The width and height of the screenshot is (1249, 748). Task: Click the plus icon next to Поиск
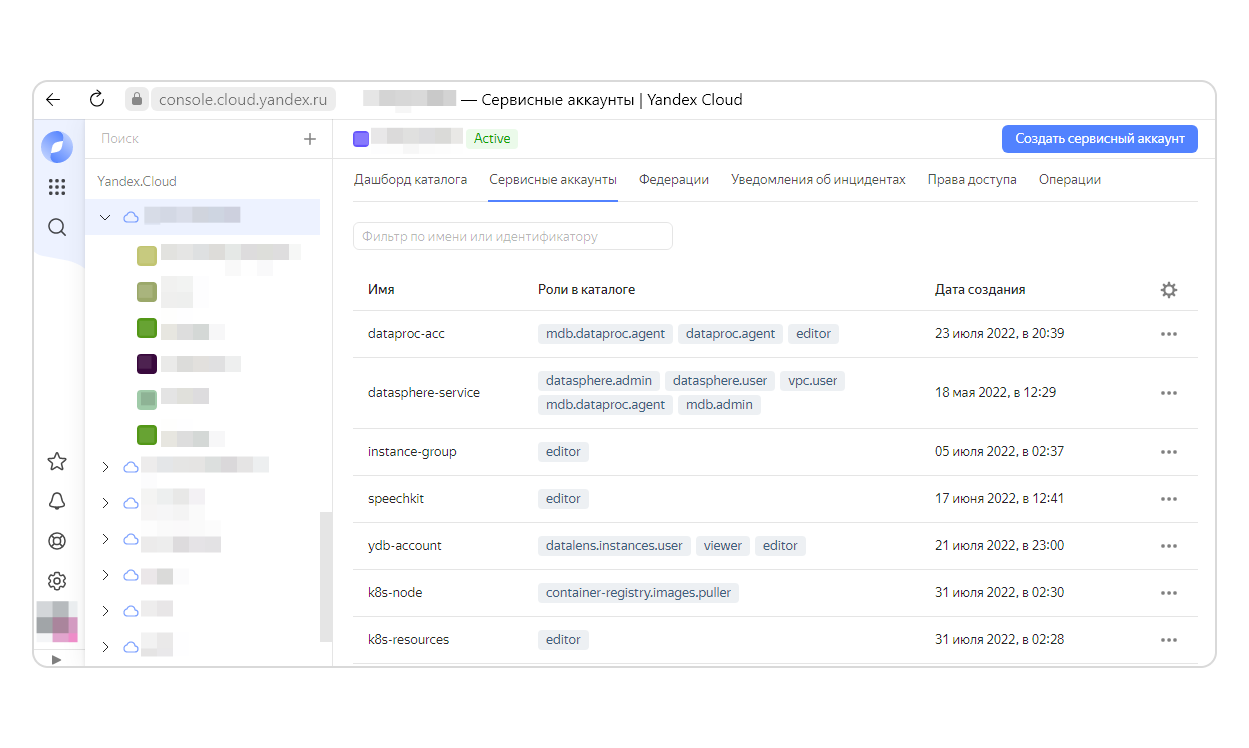(x=310, y=139)
